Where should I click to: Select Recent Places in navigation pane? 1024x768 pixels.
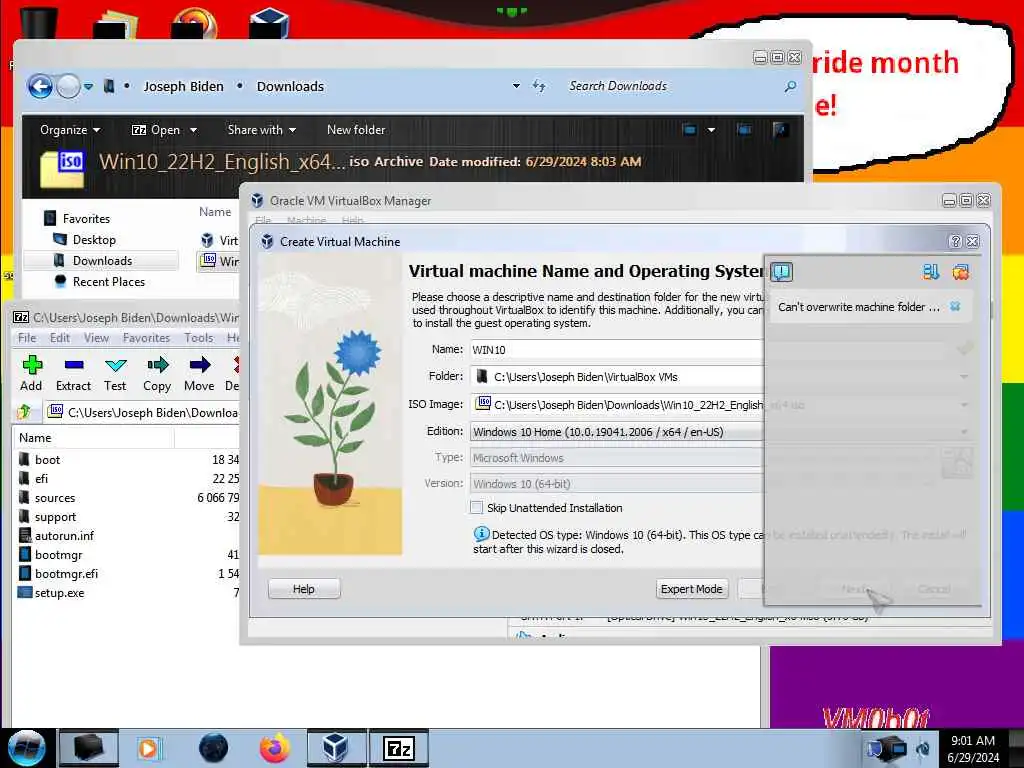pos(109,281)
